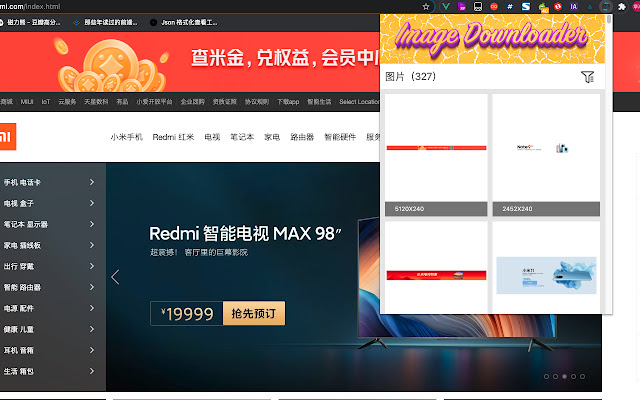This screenshot has width=640, height=400.
Task: Open the 智能硬件 nav menu
Action: click(340, 137)
